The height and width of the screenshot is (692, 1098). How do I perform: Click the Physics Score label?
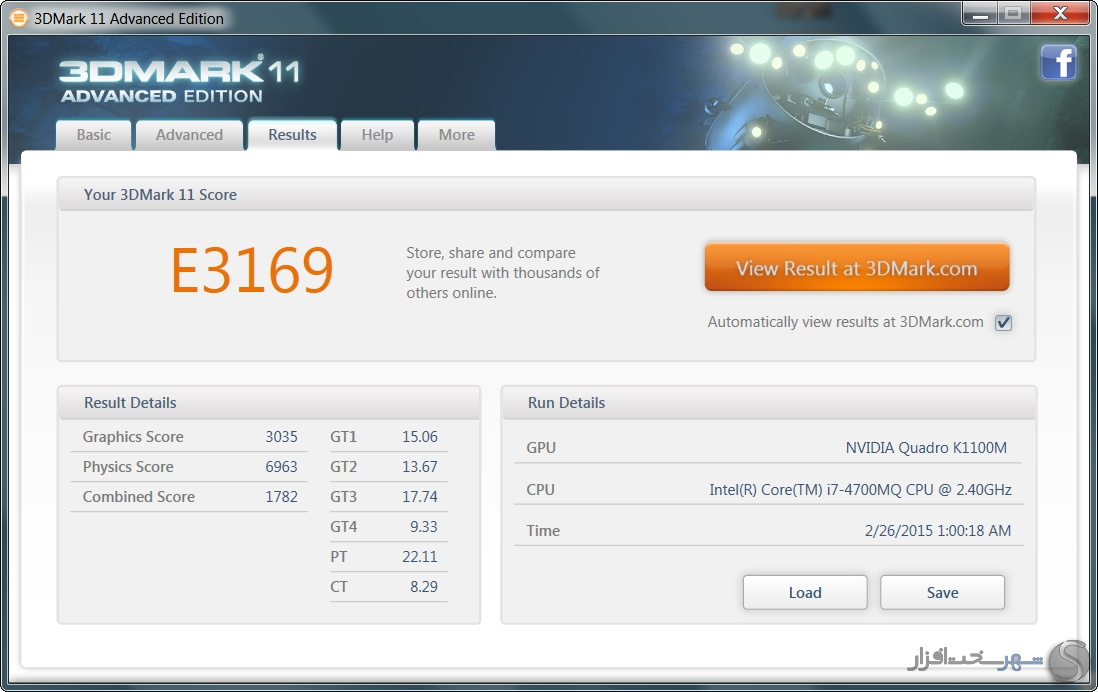[x=128, y=467]
